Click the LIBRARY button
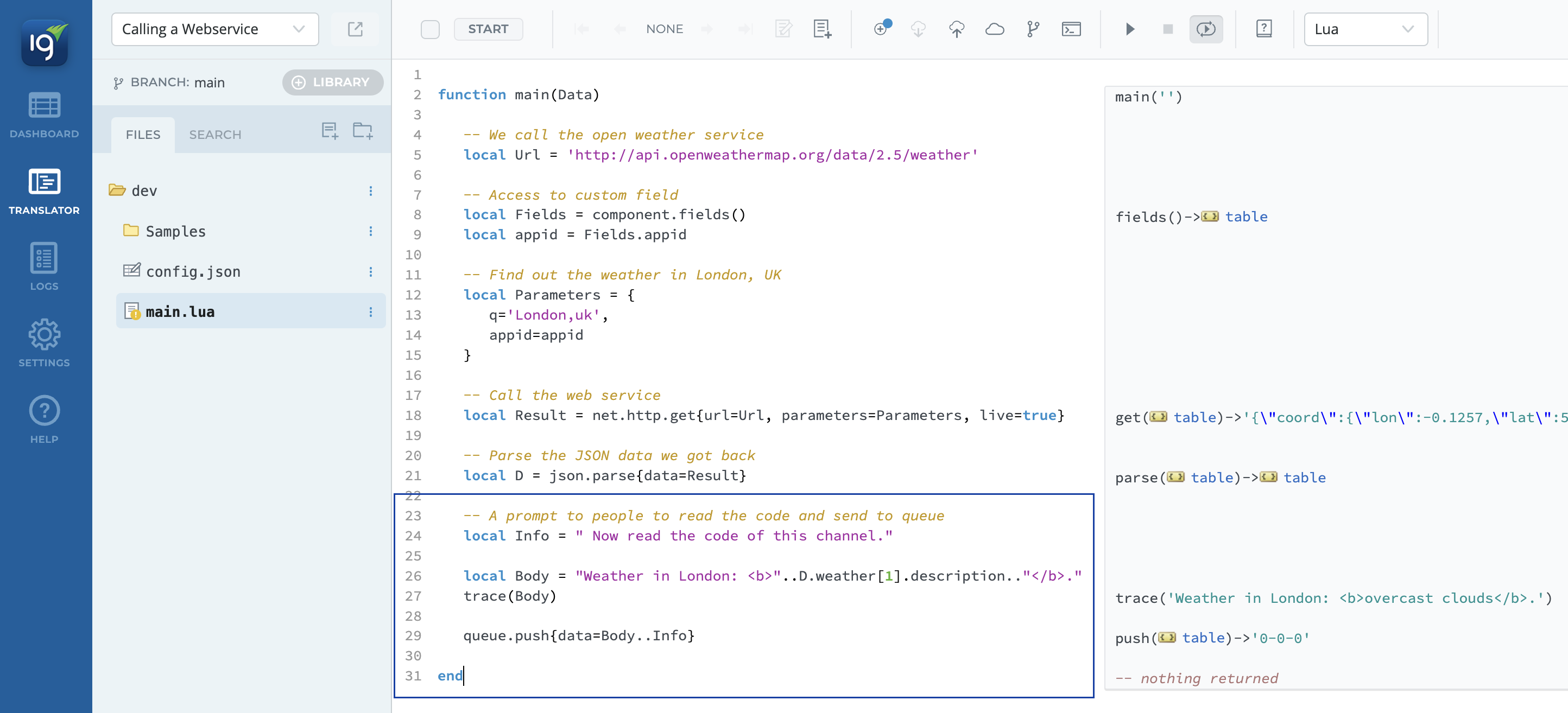This screenshot has height=713, width=1568. [332, 82]
